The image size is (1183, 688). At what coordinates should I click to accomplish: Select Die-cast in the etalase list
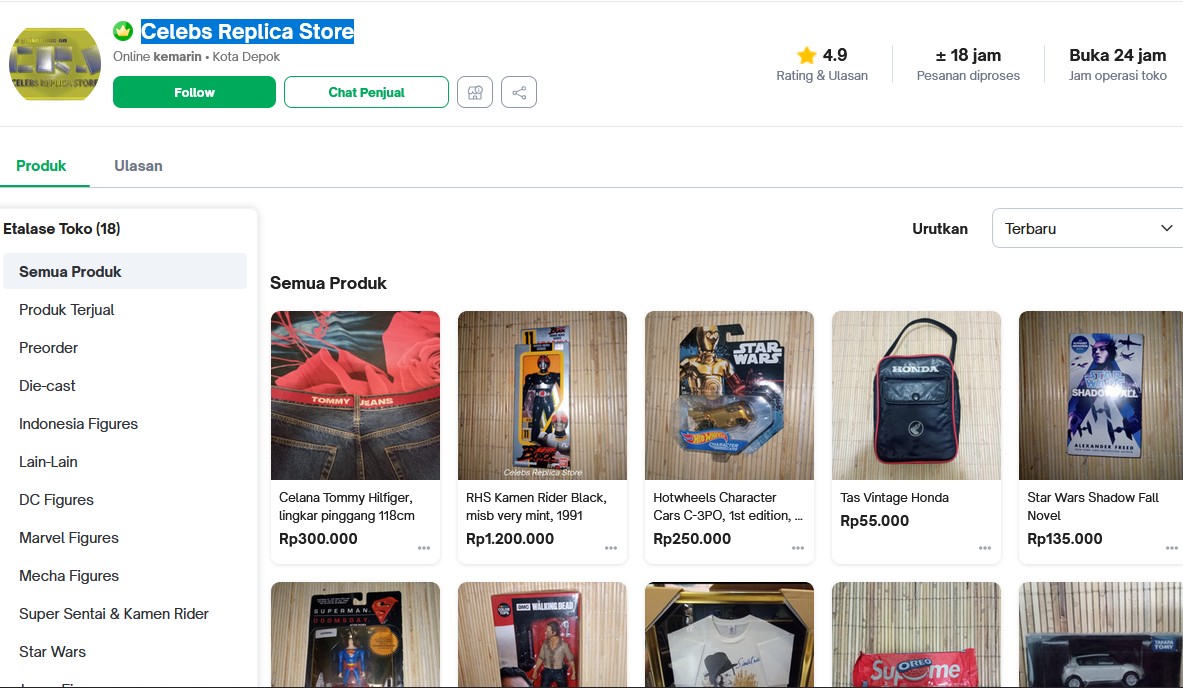[x=47, y=386]
